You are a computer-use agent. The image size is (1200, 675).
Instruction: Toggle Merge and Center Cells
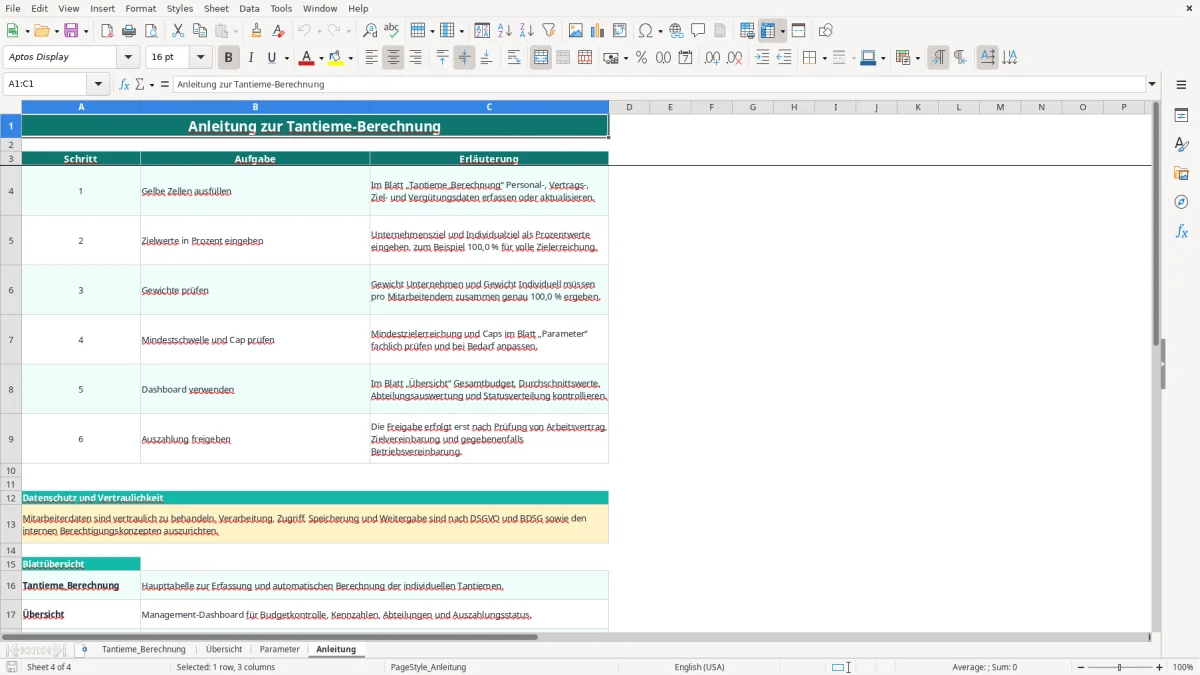pos(541,58)
